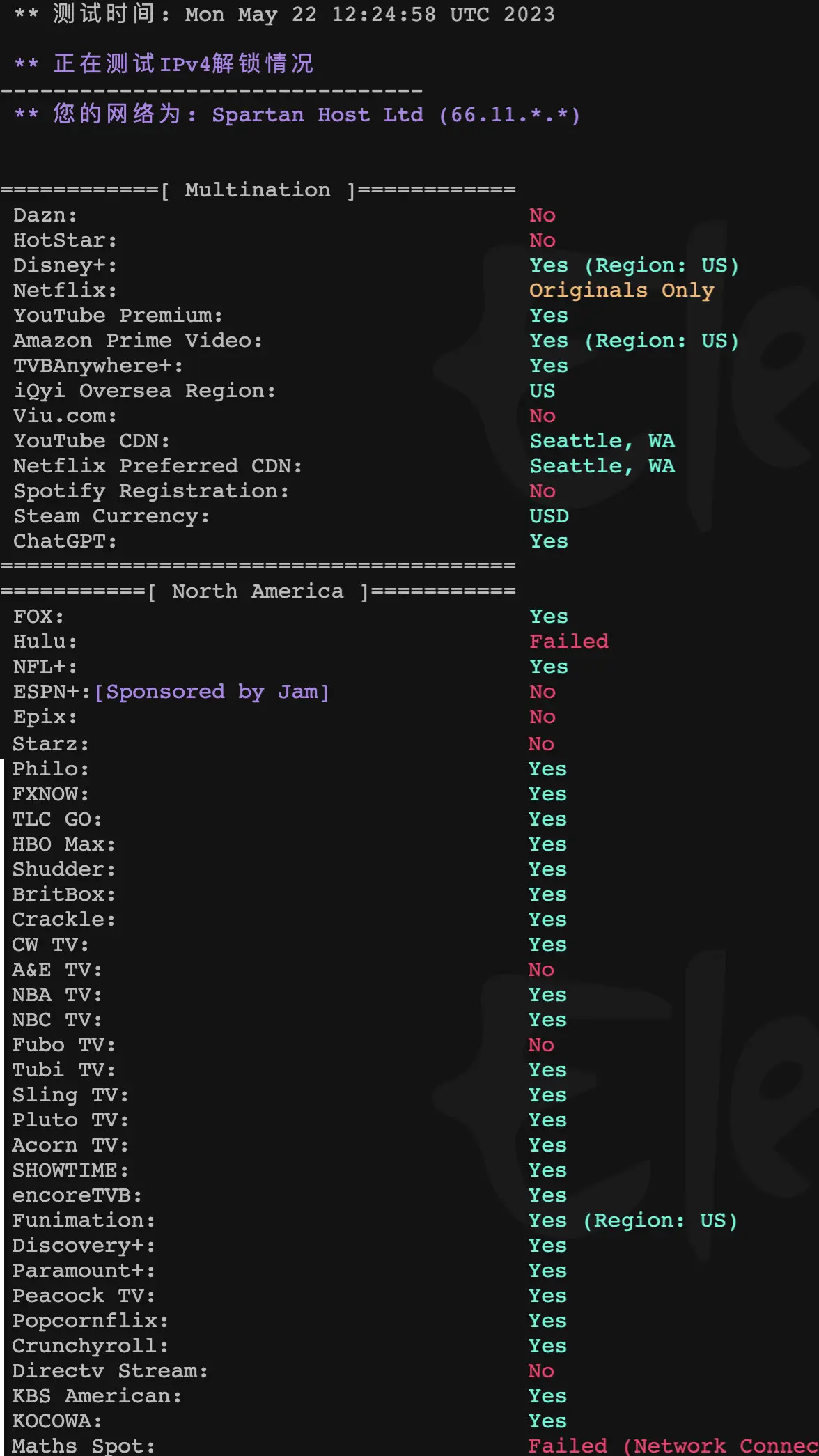The height and width of the screenshot is (1456, 819).
Task: Click the North America section header
Action: [257, 591]
